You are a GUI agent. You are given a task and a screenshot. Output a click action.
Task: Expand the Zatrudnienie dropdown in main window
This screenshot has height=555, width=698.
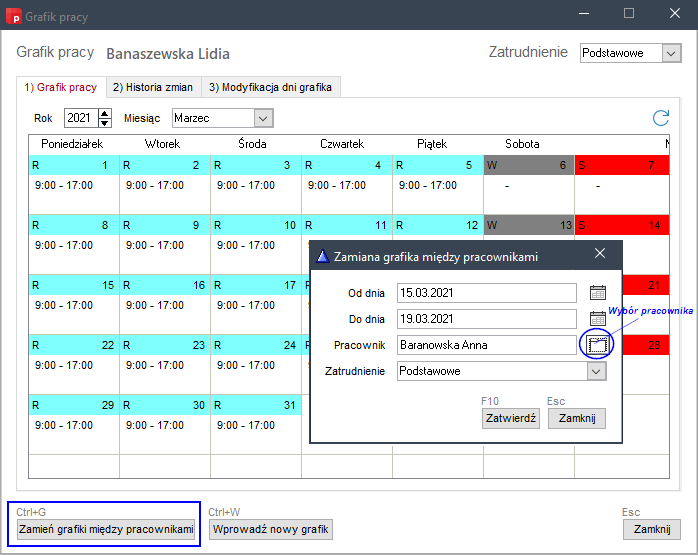click(x=671, y=53)
